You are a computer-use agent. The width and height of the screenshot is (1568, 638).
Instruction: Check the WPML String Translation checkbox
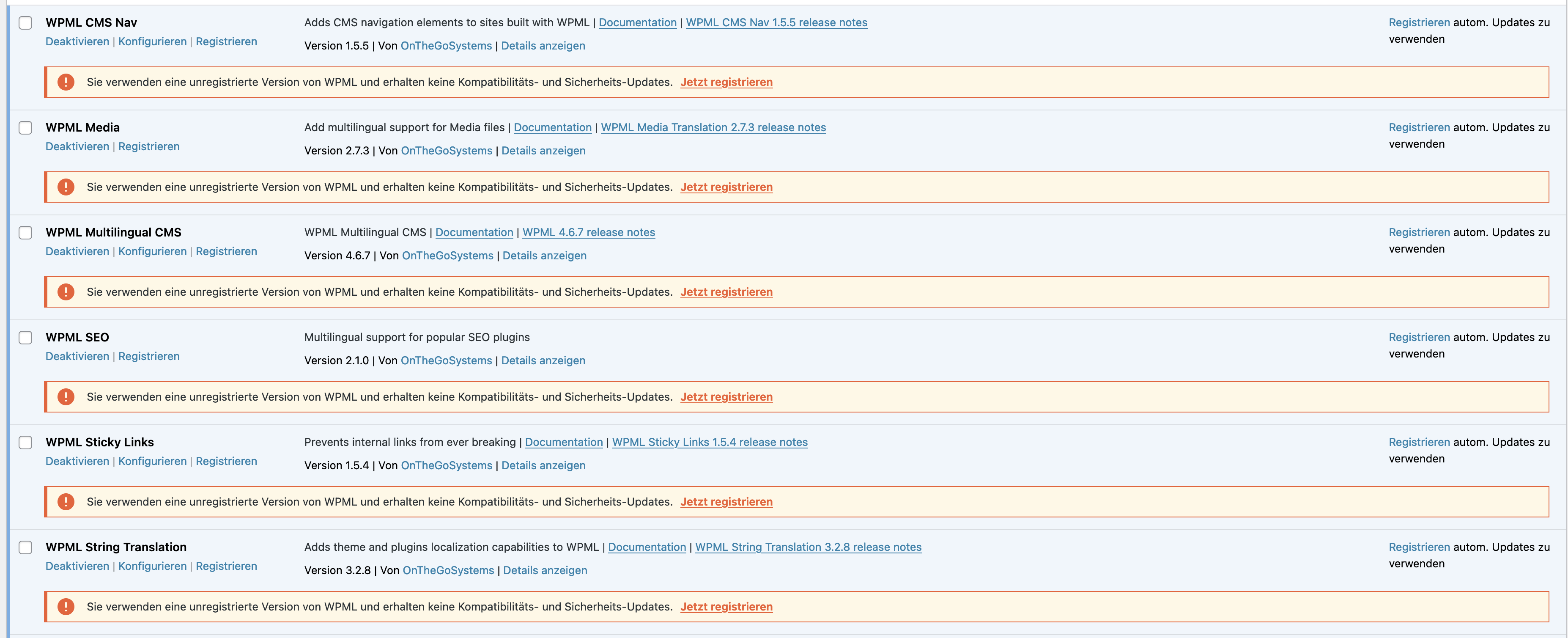pyautogui.click(x=25, y=547)
